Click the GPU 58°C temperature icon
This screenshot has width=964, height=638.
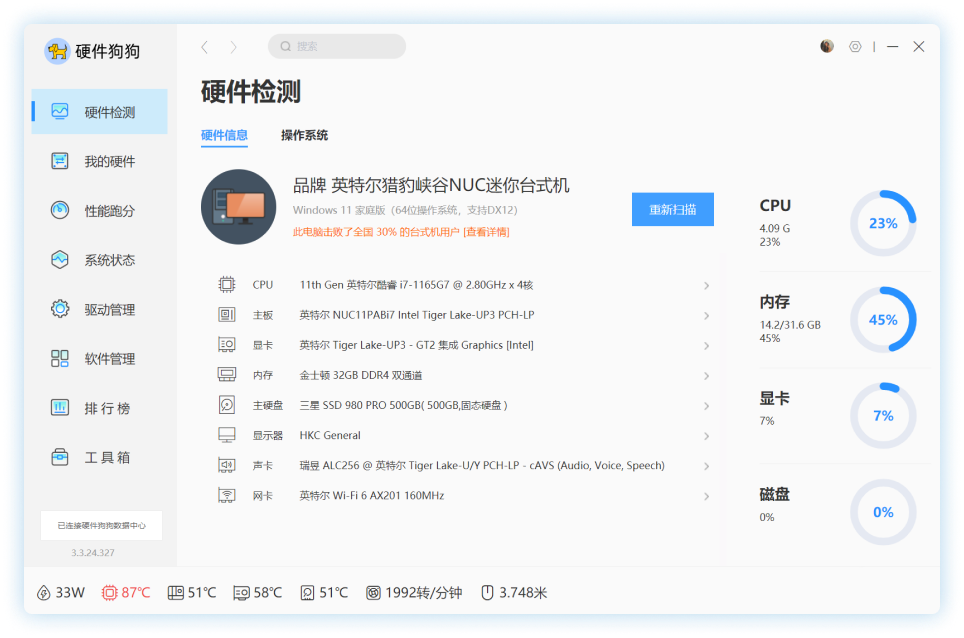242,593
